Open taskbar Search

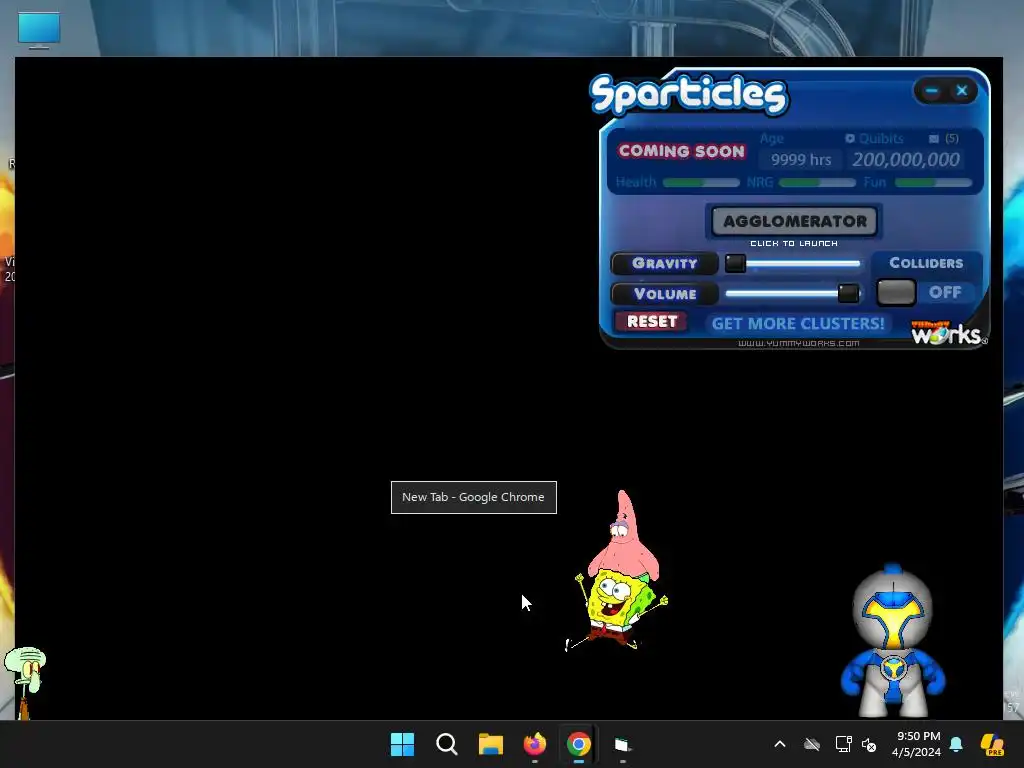click(x=447, y=744)
